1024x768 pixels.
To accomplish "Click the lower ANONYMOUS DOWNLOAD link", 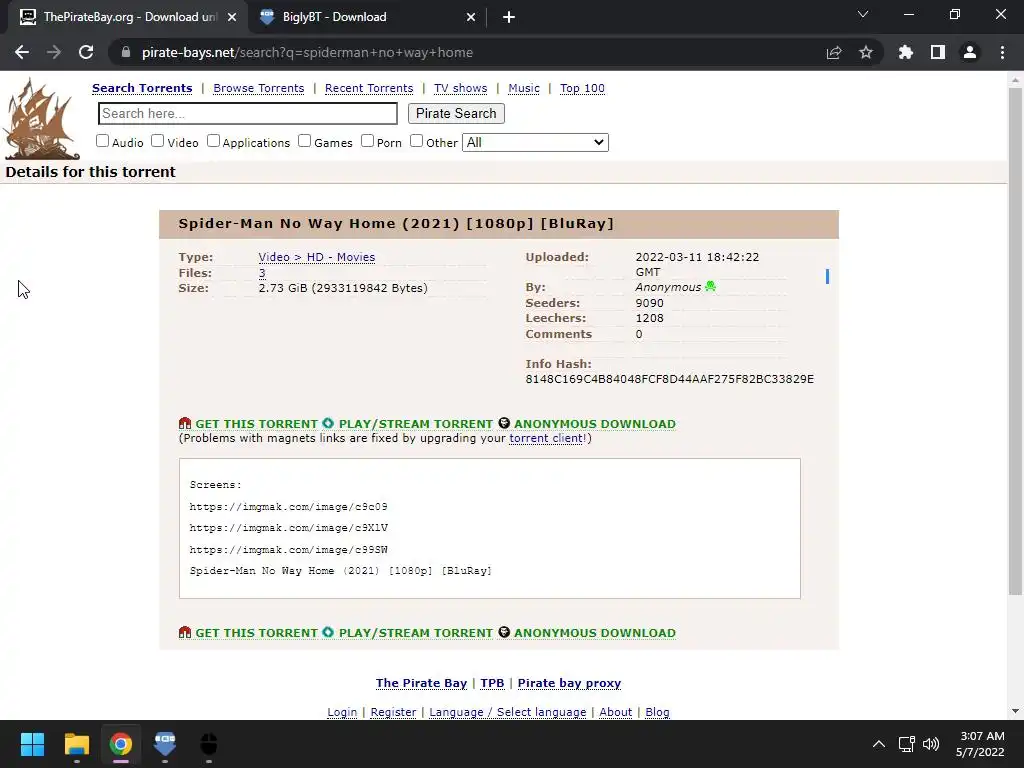I will point(595,633).
